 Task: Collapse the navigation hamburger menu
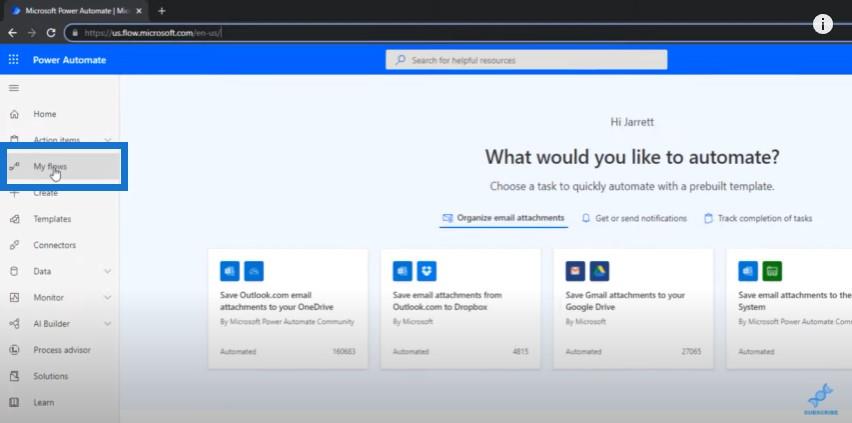(x=14, y=88)
